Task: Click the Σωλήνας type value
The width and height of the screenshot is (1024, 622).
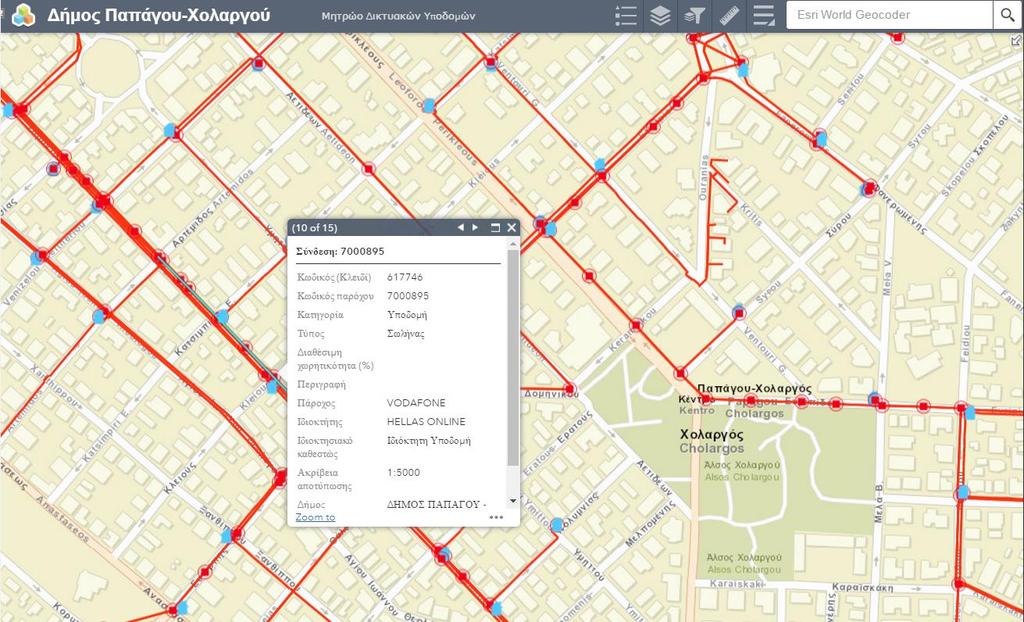Action: (x=406, y=334)
